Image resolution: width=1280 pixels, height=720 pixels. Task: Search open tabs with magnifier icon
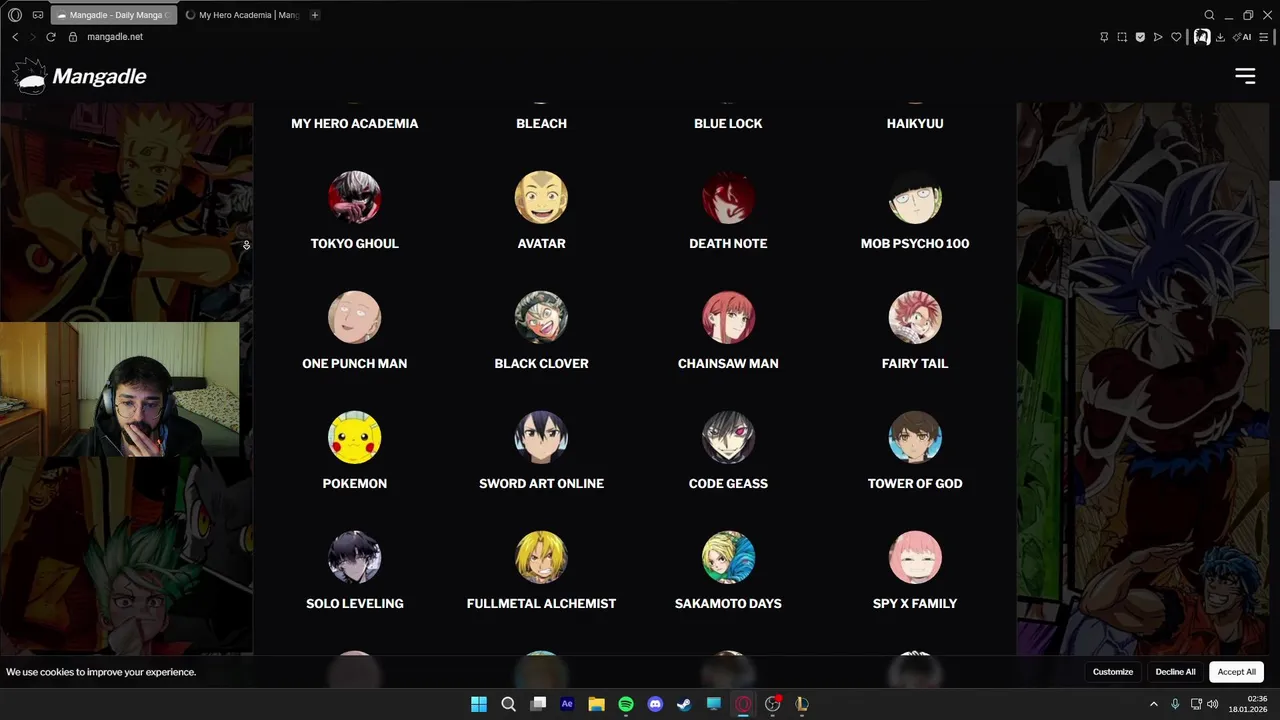click(x=1209, y=15)
